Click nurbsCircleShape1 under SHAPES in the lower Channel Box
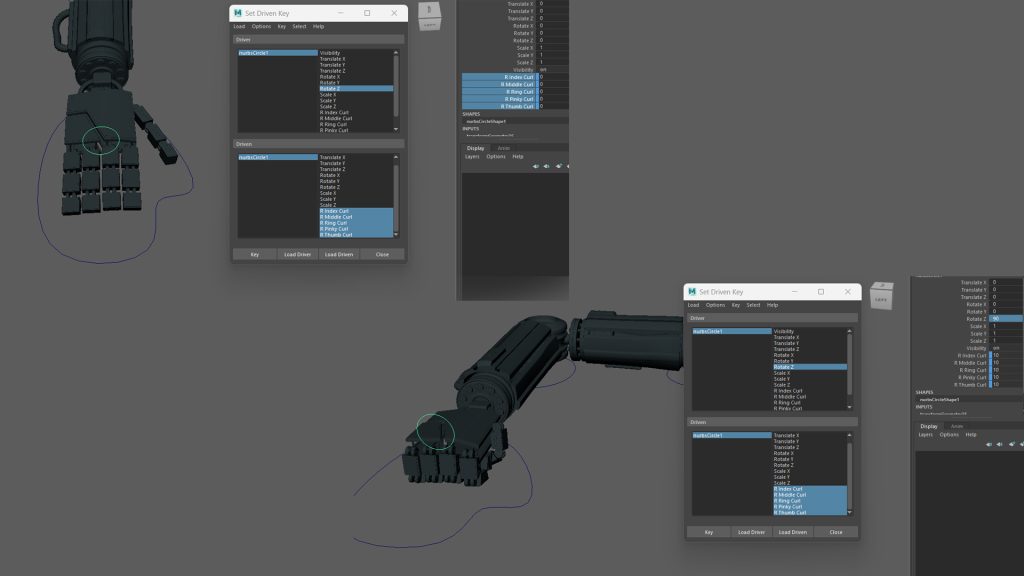1024x576 pixels. [939, 400]
